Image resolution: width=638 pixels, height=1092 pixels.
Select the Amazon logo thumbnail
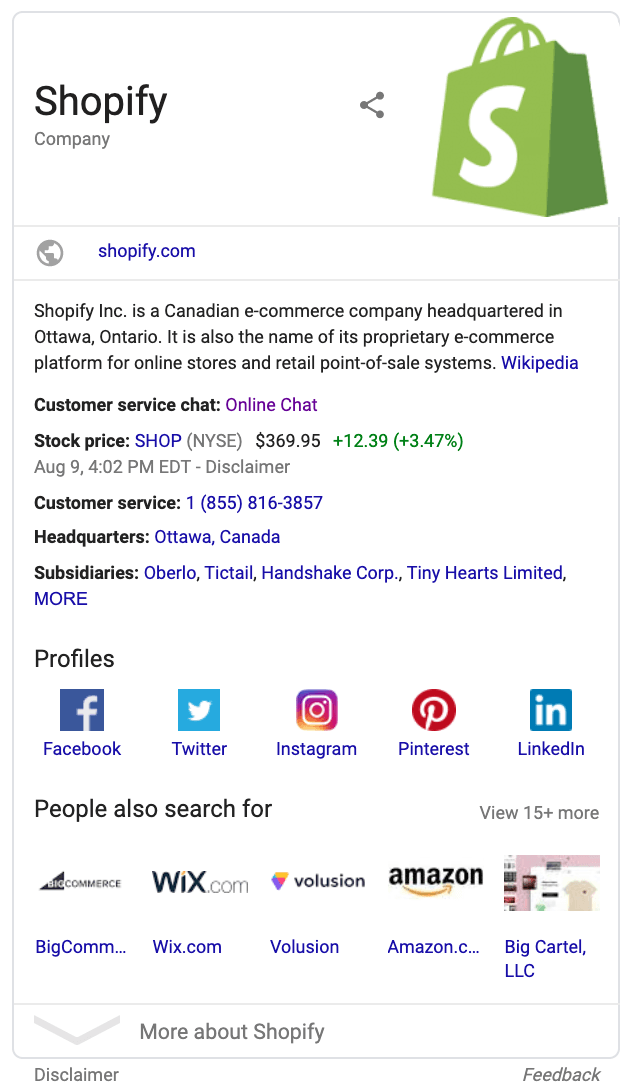pos(435,882)
